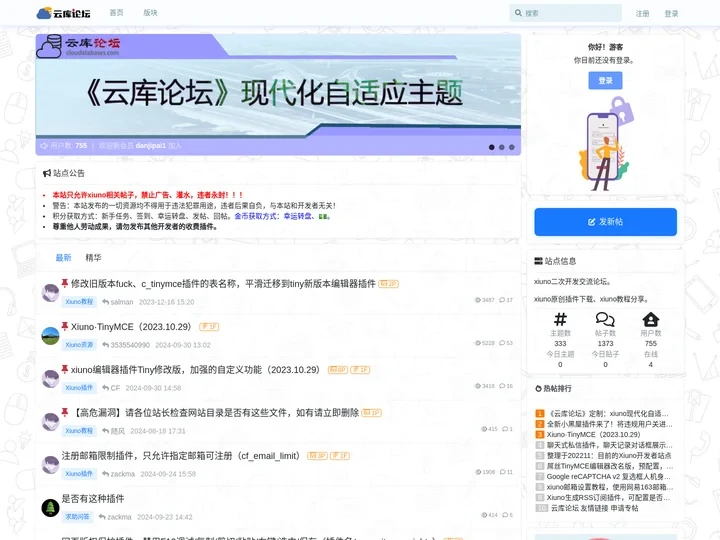Open hot post 全新小黑屋插件来了
The height and width of the screenshot is (540, 720).
[x=610, y=424]
